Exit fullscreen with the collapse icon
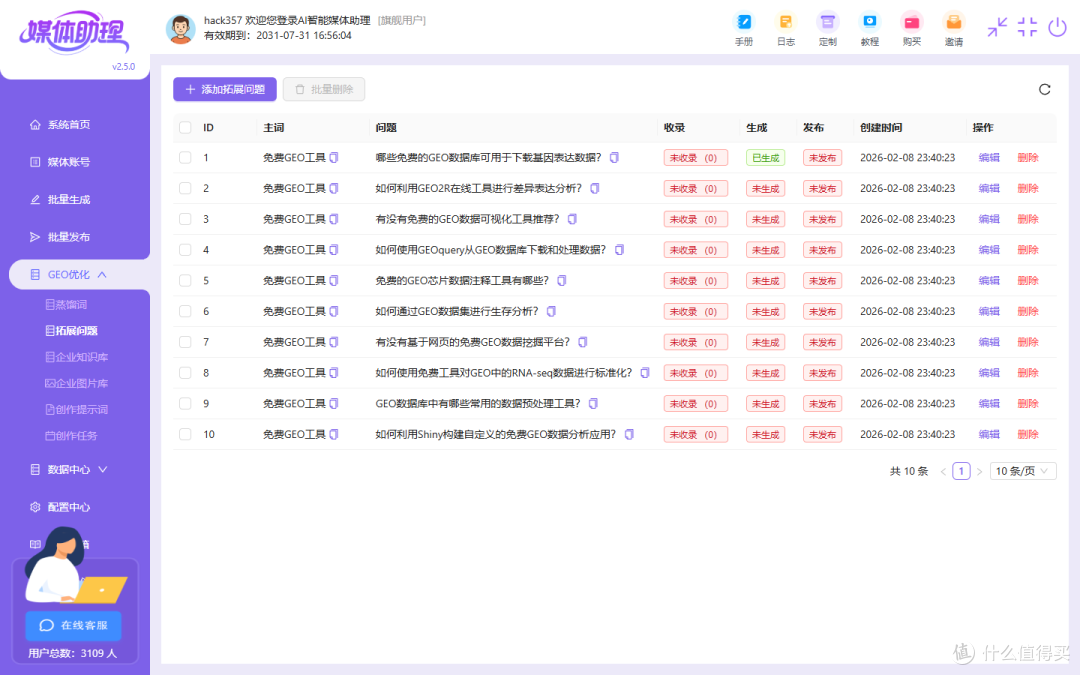Image resolution: width=1080 pixels, height=675 pixels. 1027,27
